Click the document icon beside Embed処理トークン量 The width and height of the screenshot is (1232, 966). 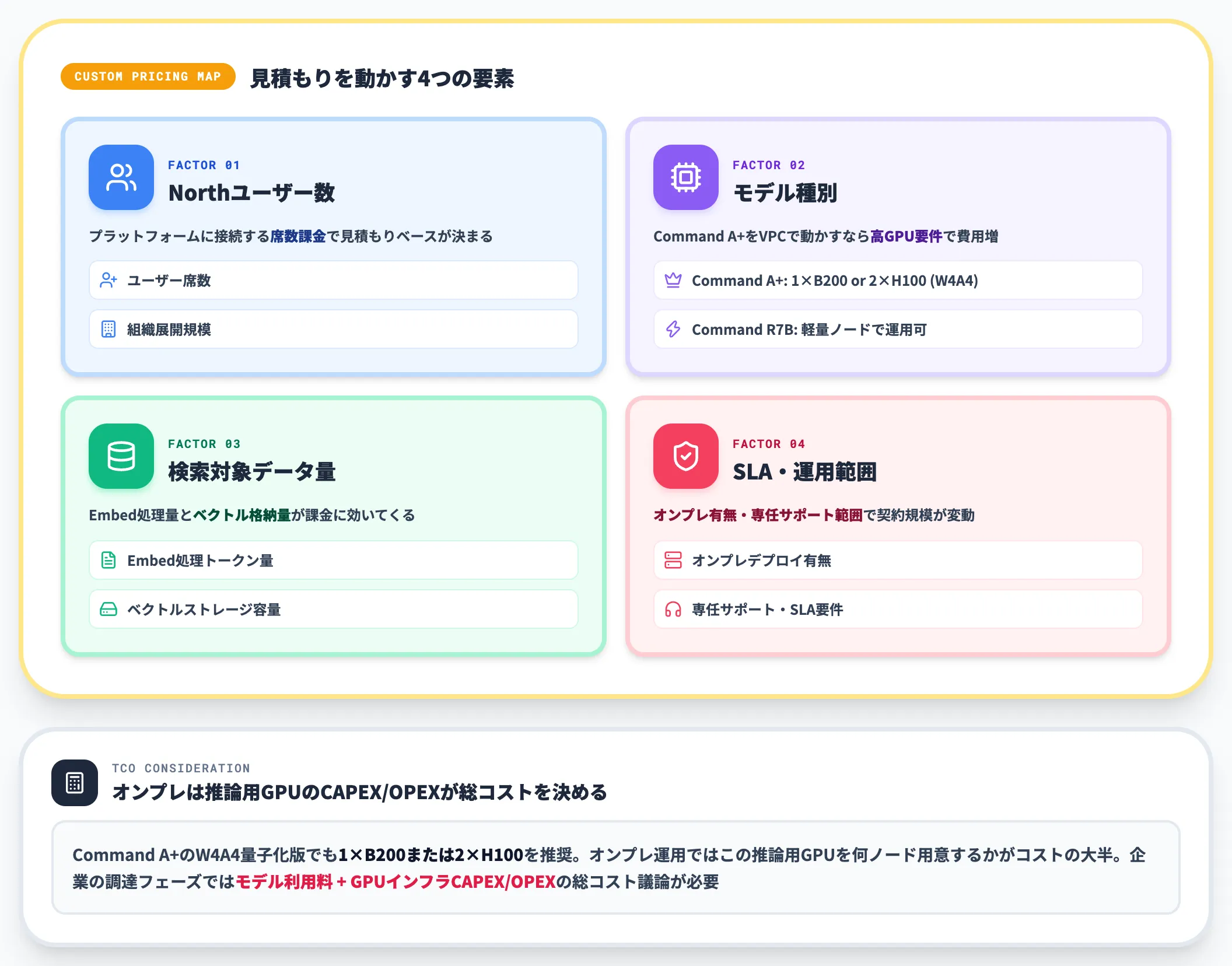[108, 561]
